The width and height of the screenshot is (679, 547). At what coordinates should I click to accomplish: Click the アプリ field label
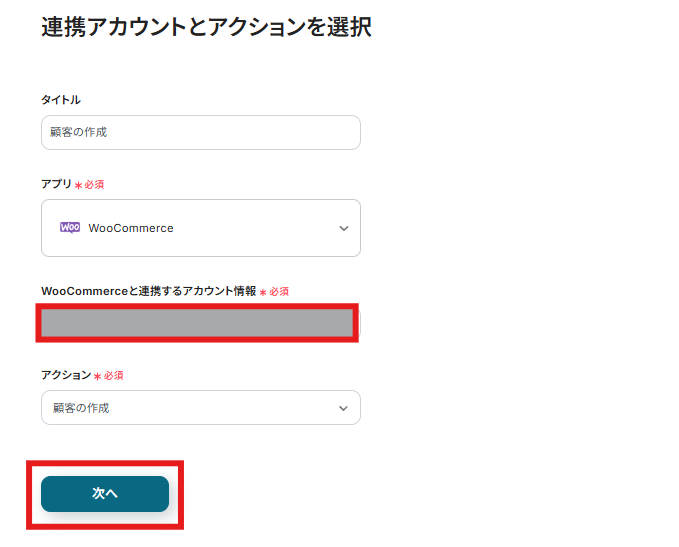pyautogui.click(x=56, y=184)
